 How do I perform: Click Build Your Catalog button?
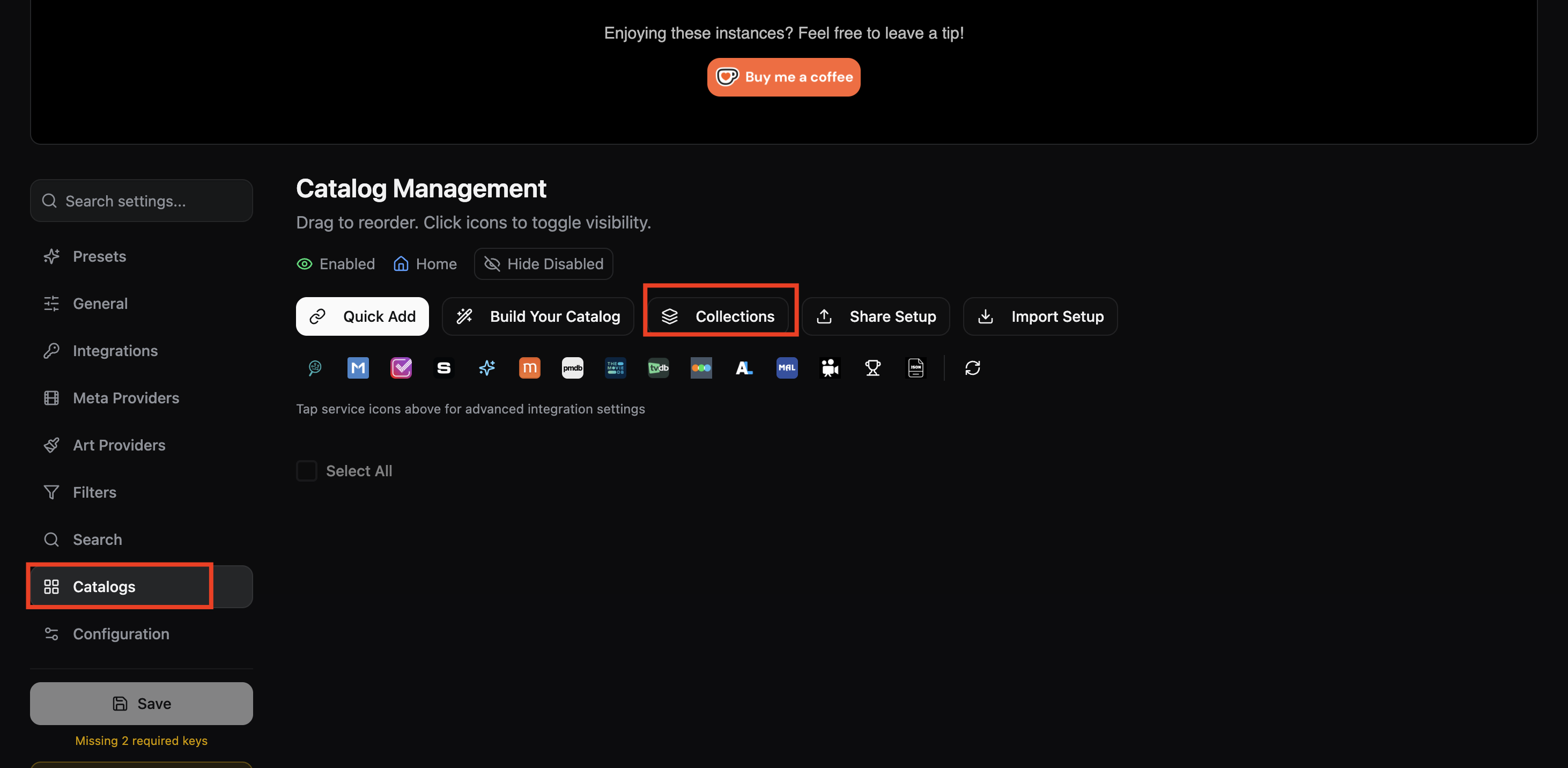(537, 316)
